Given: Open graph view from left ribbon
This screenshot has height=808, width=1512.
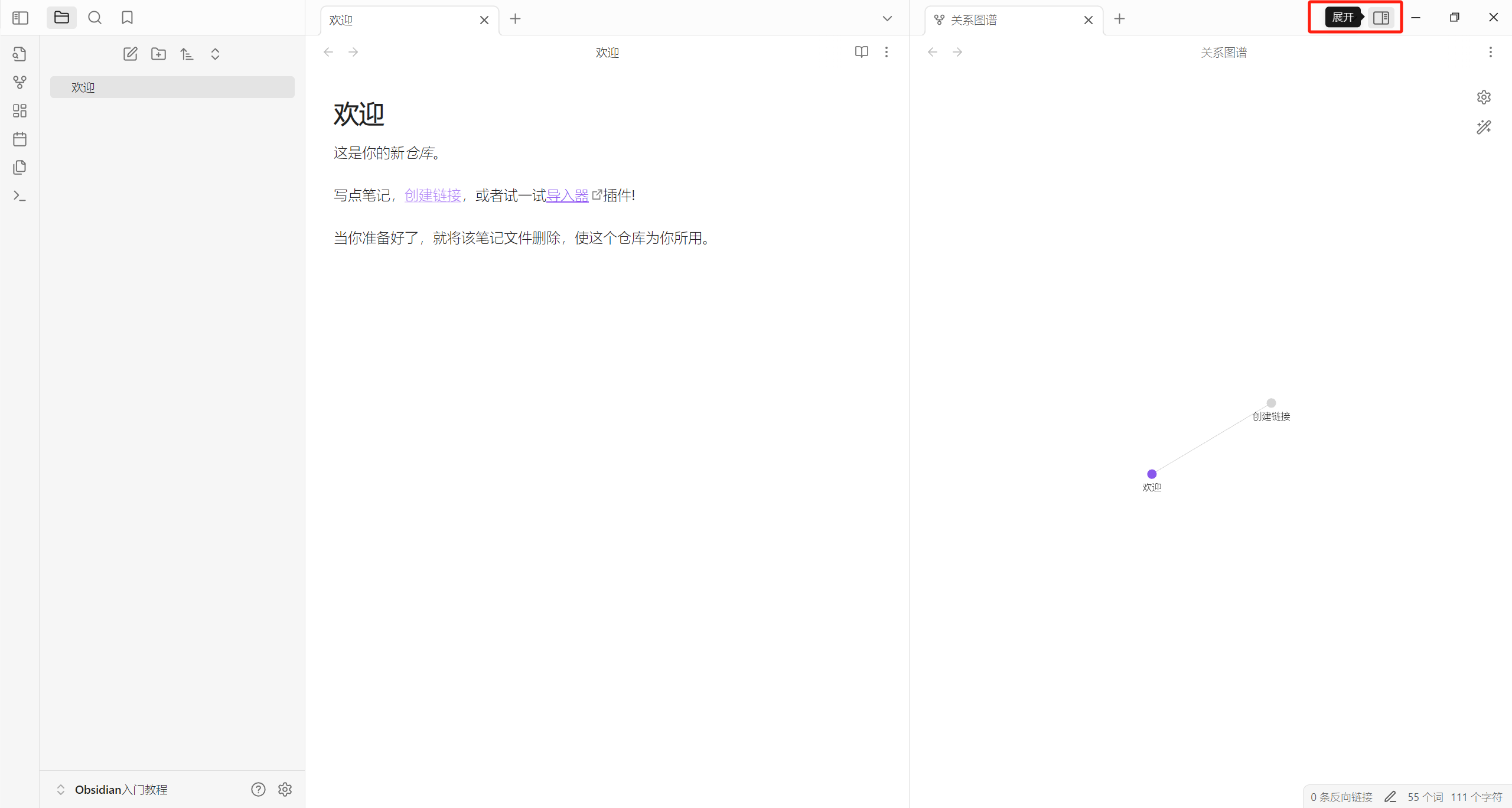Looking at the screenshot, I should 19,82.
